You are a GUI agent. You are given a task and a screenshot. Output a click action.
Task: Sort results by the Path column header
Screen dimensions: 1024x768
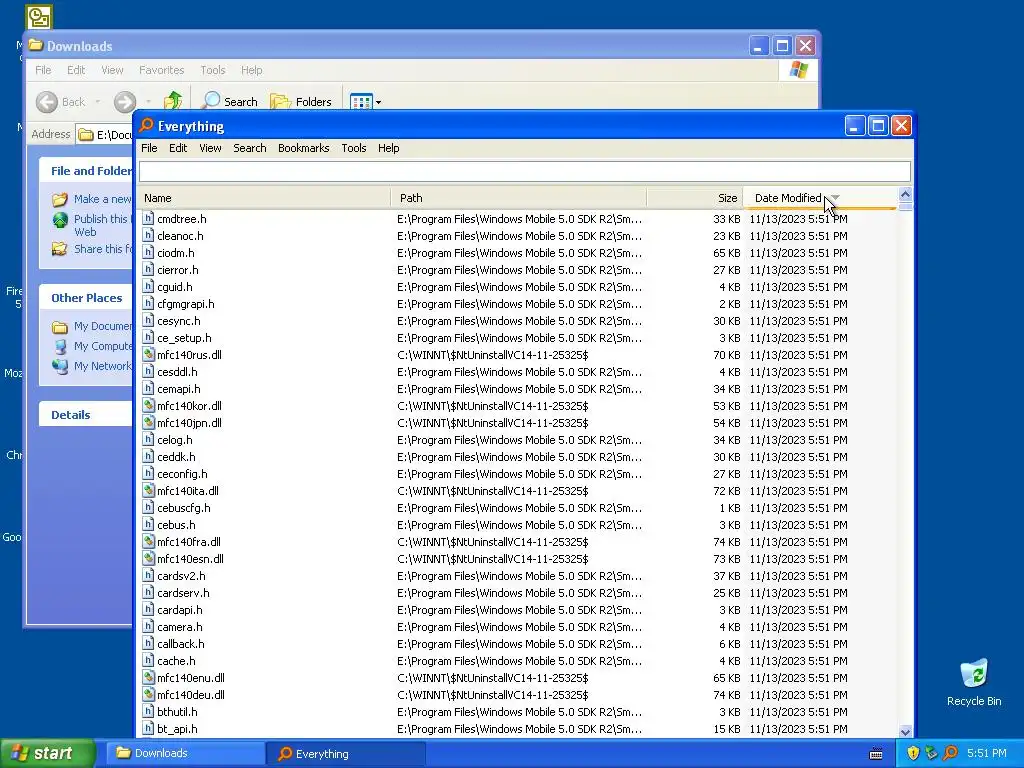click(519, 198)
